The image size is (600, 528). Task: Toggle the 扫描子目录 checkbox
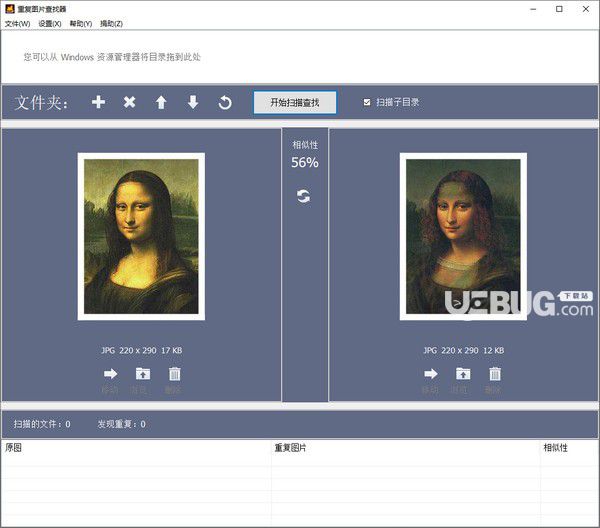367,102
